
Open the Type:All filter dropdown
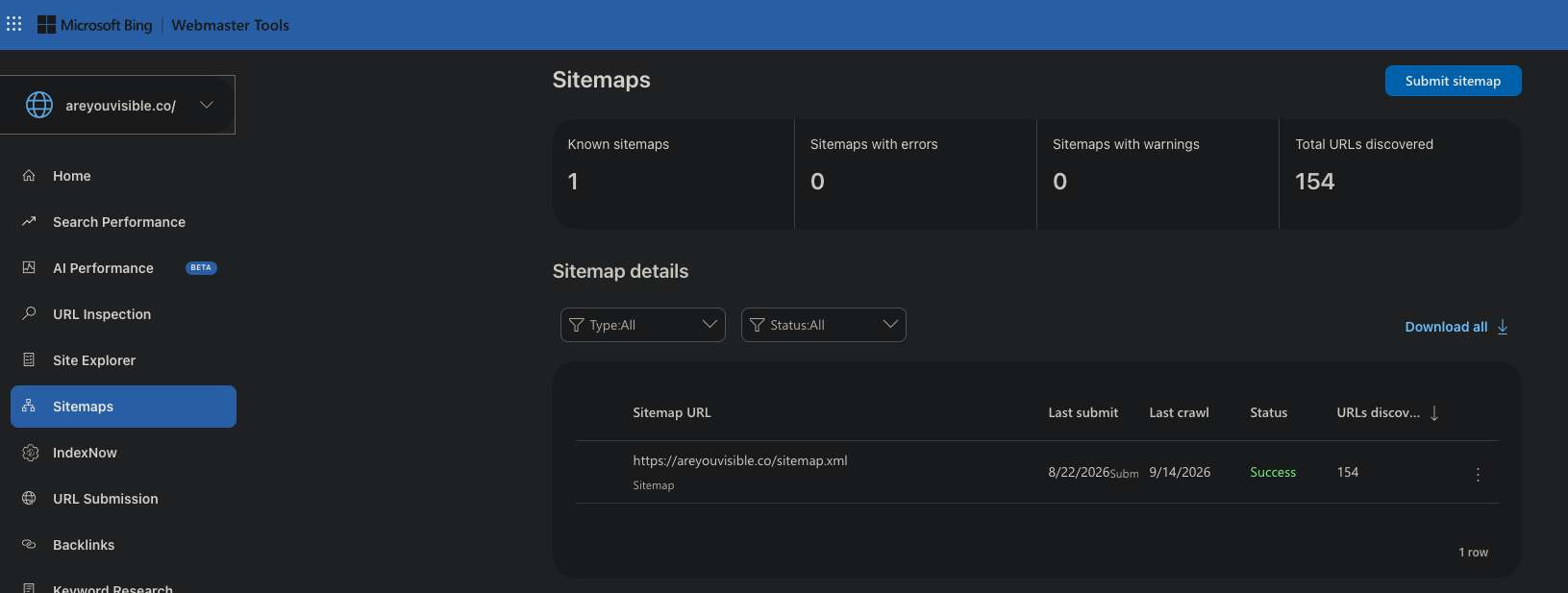[643, 325]
